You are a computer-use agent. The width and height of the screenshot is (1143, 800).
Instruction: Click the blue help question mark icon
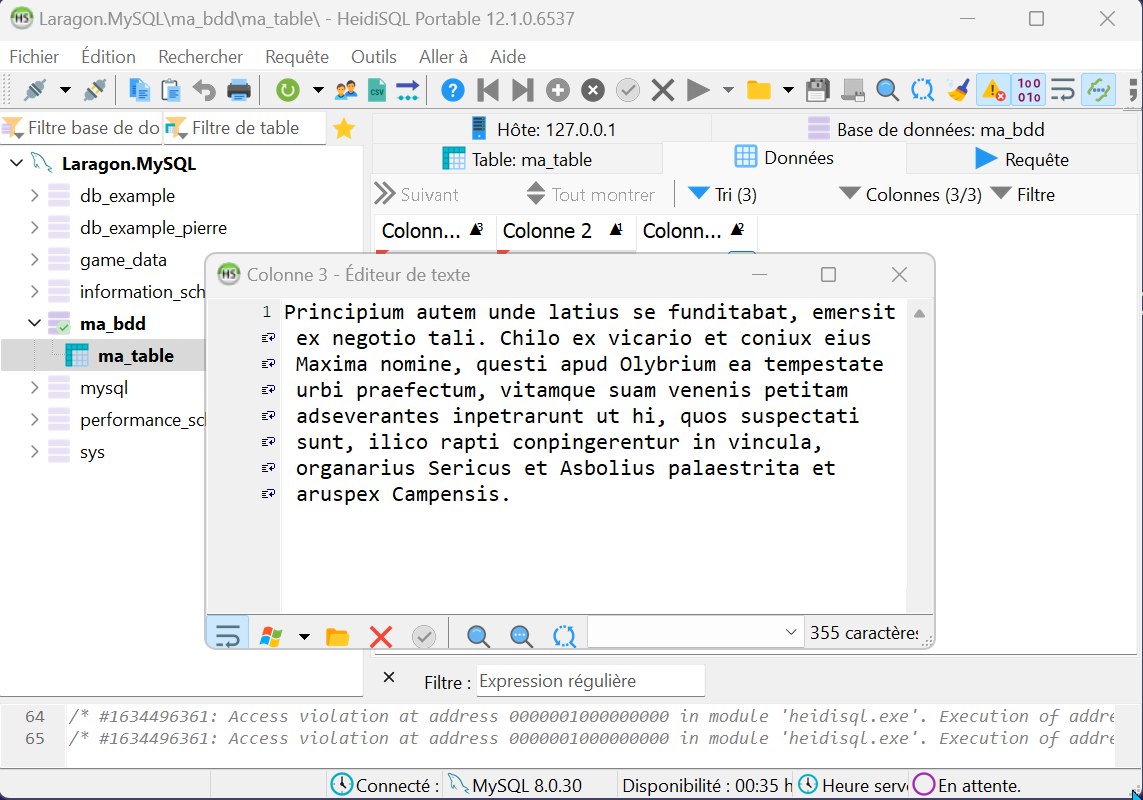pos(453,91)
